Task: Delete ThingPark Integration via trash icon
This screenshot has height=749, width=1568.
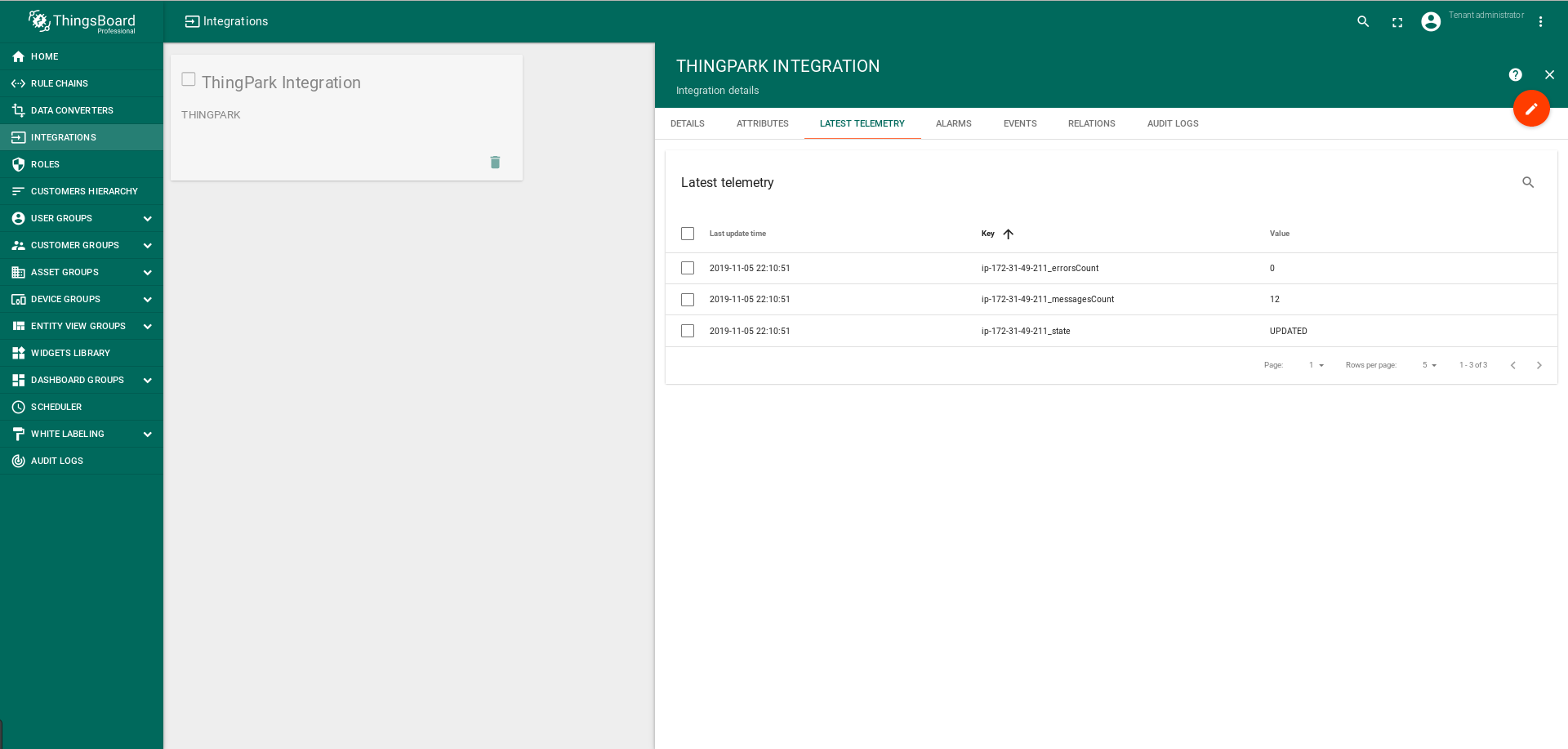Action: click(x=495, y=162)
